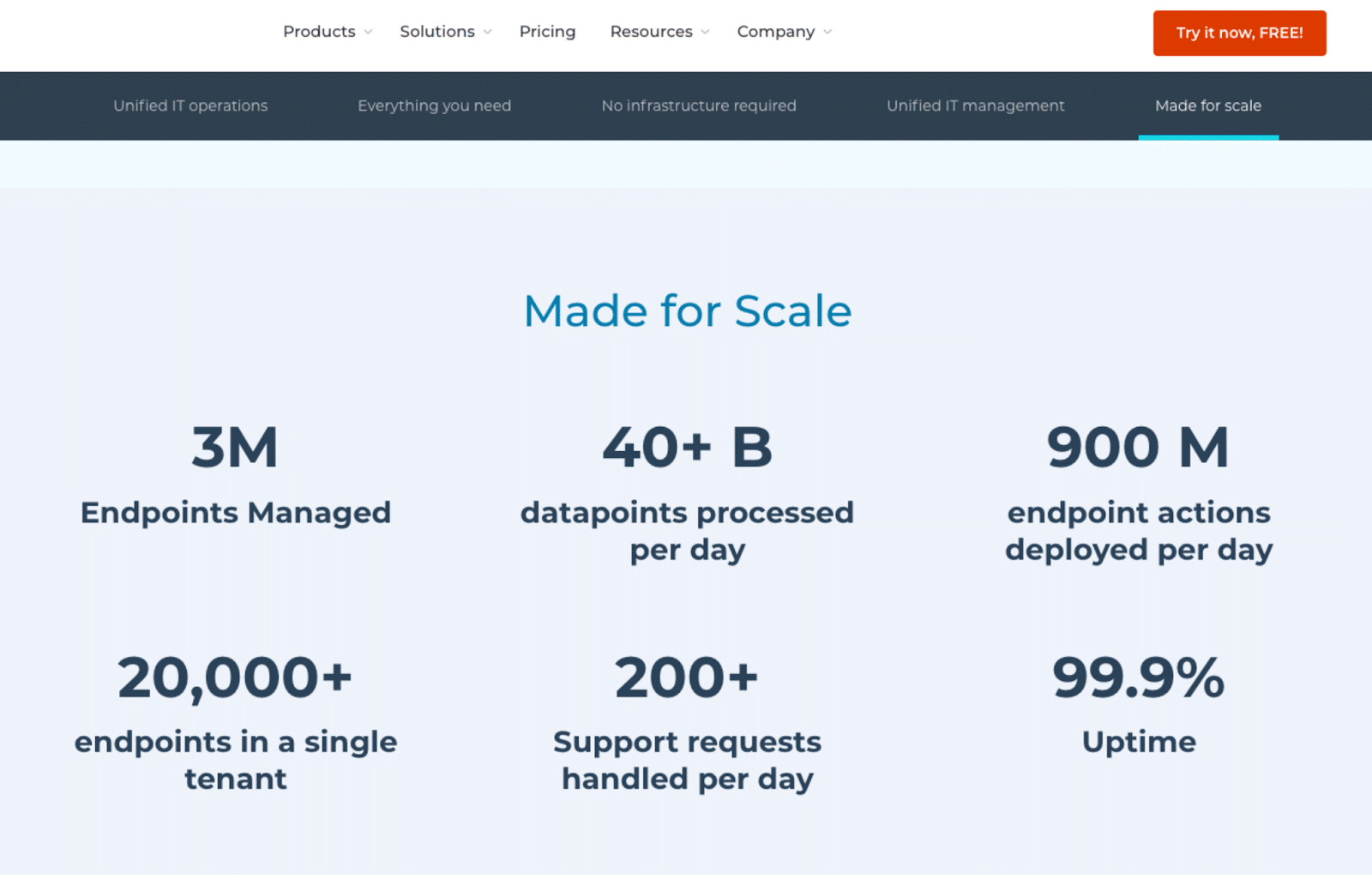Screen dimensions: 1372x891
Task: Select the Solutions menu text
Action: click(x=436, y=32)
